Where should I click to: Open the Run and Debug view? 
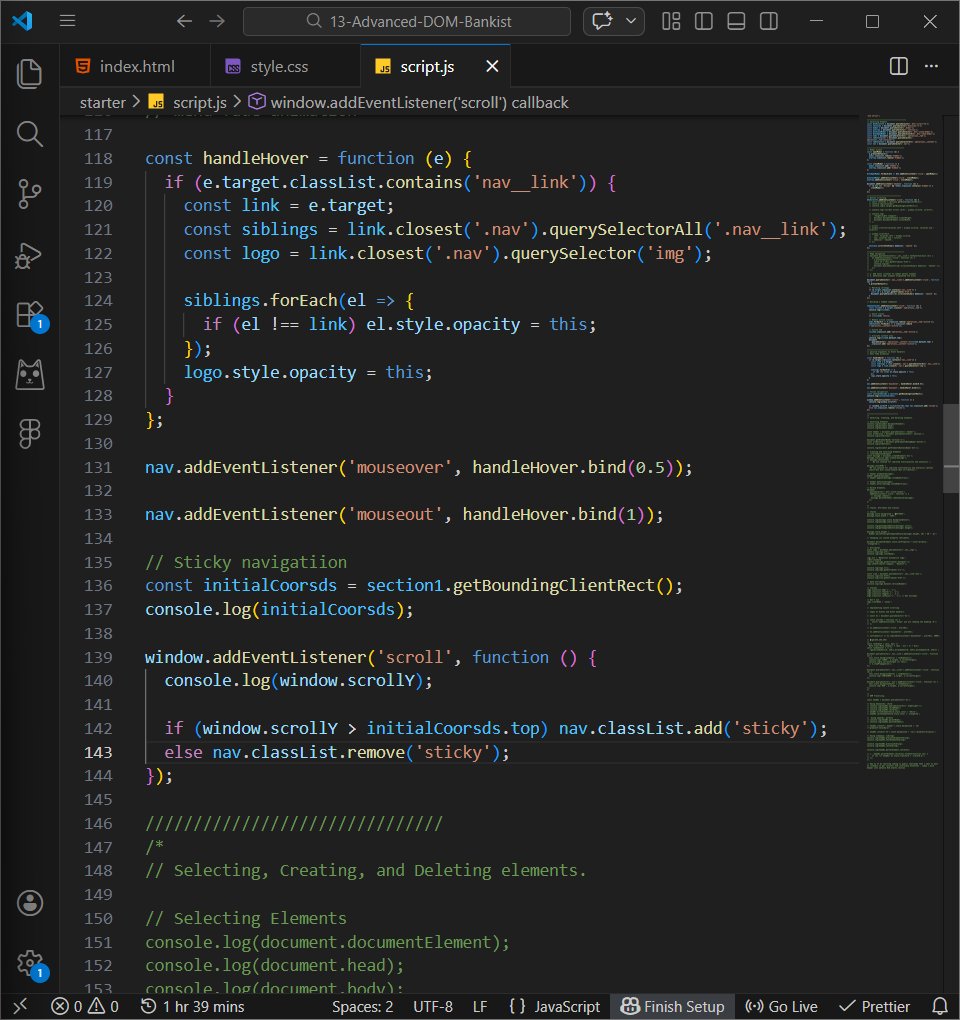(29, 256)
